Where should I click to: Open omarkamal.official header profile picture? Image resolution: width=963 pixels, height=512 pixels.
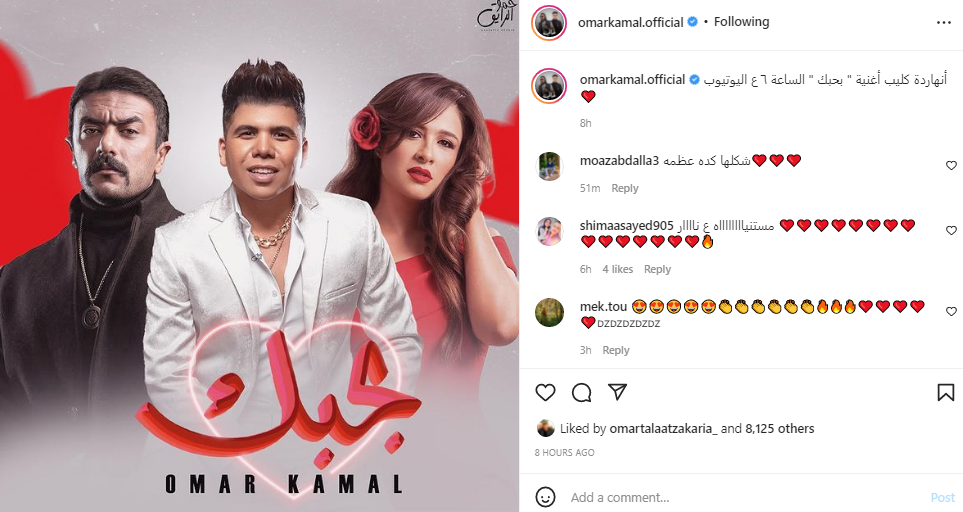pyautogui.click(x=549, y=23)
